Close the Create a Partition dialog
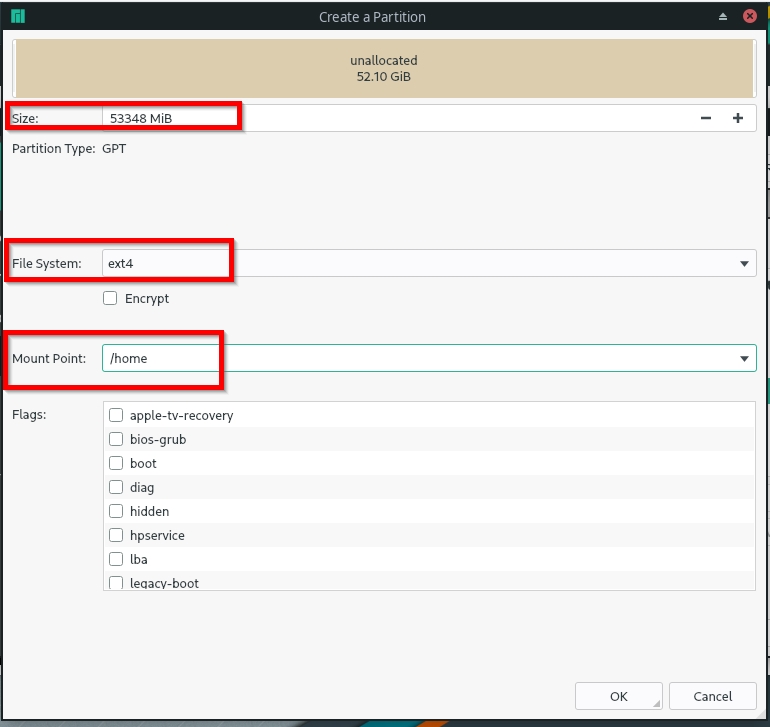This screenshot has width=770, height=727. coord(749,16)
